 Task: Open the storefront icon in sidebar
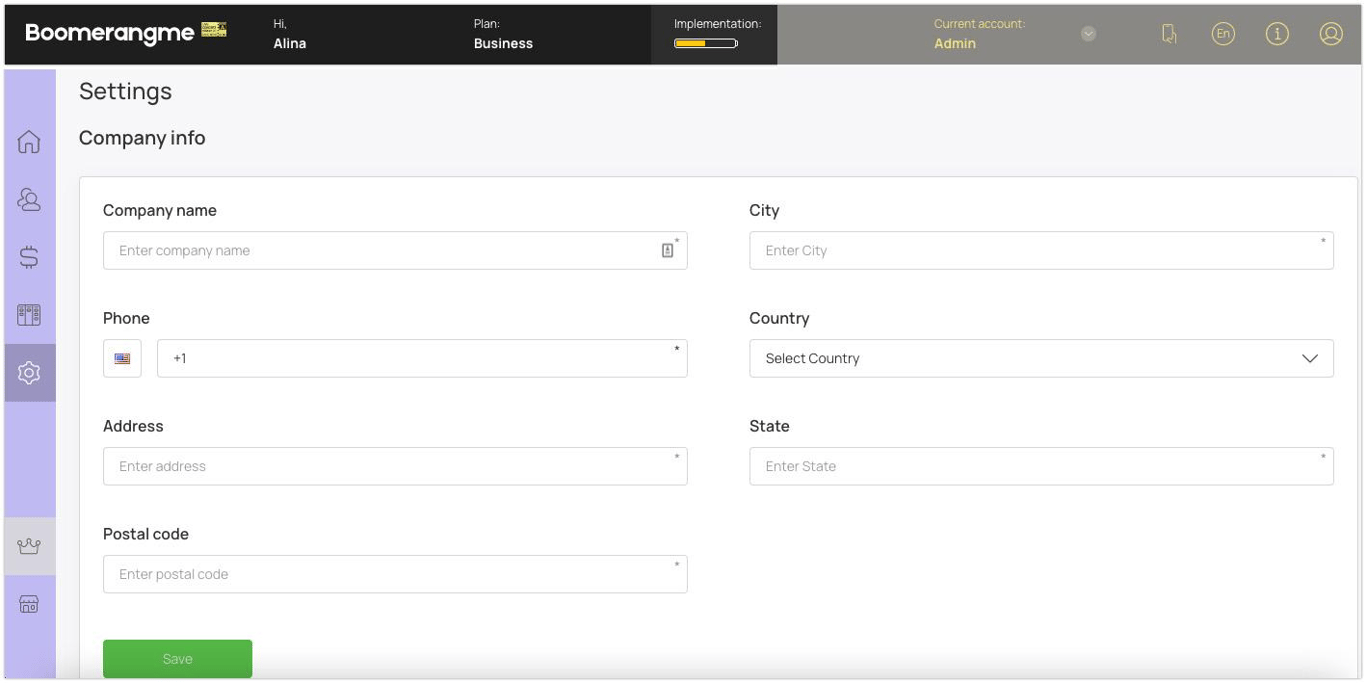click(x=29, y=604)
